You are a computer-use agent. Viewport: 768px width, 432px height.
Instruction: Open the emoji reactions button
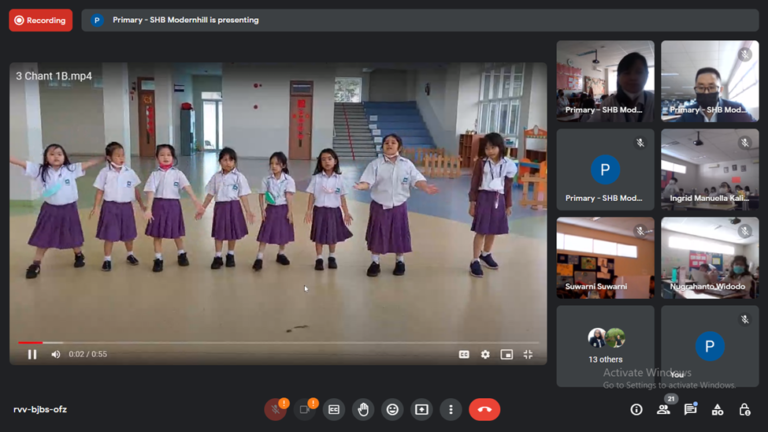(392, 409)
